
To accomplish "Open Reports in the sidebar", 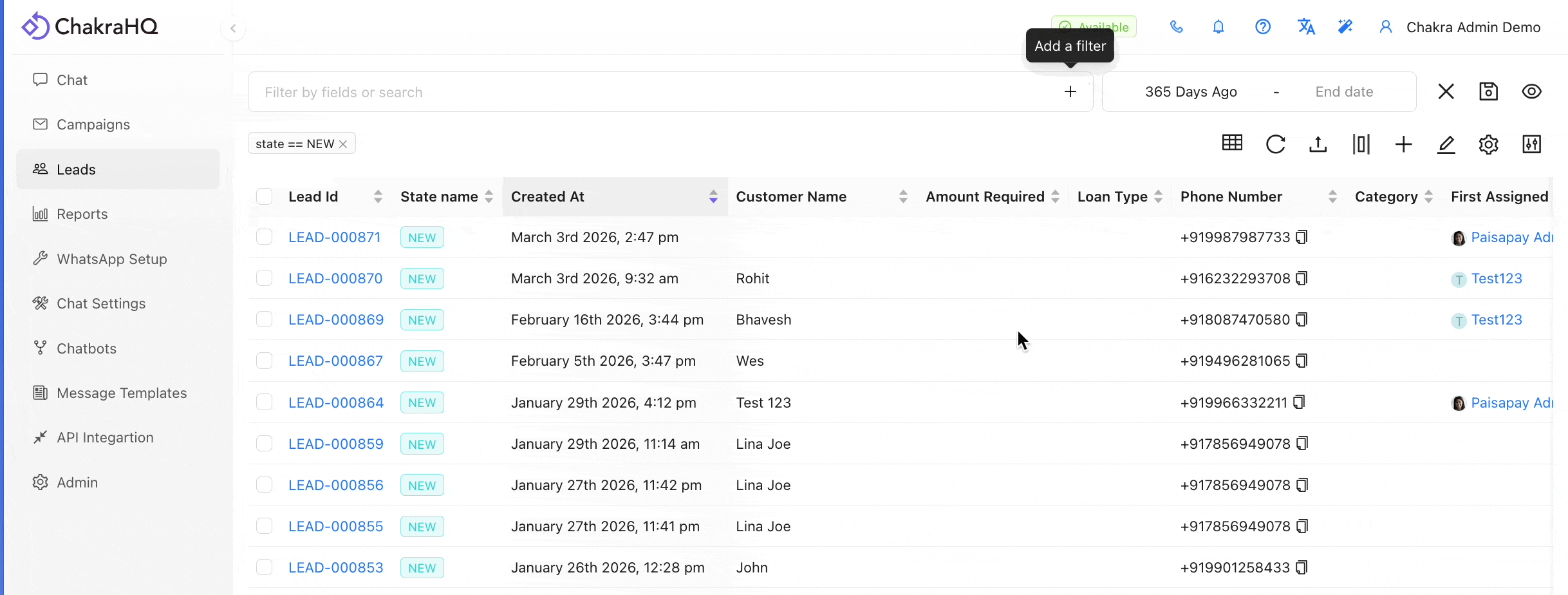I will 82,214.
